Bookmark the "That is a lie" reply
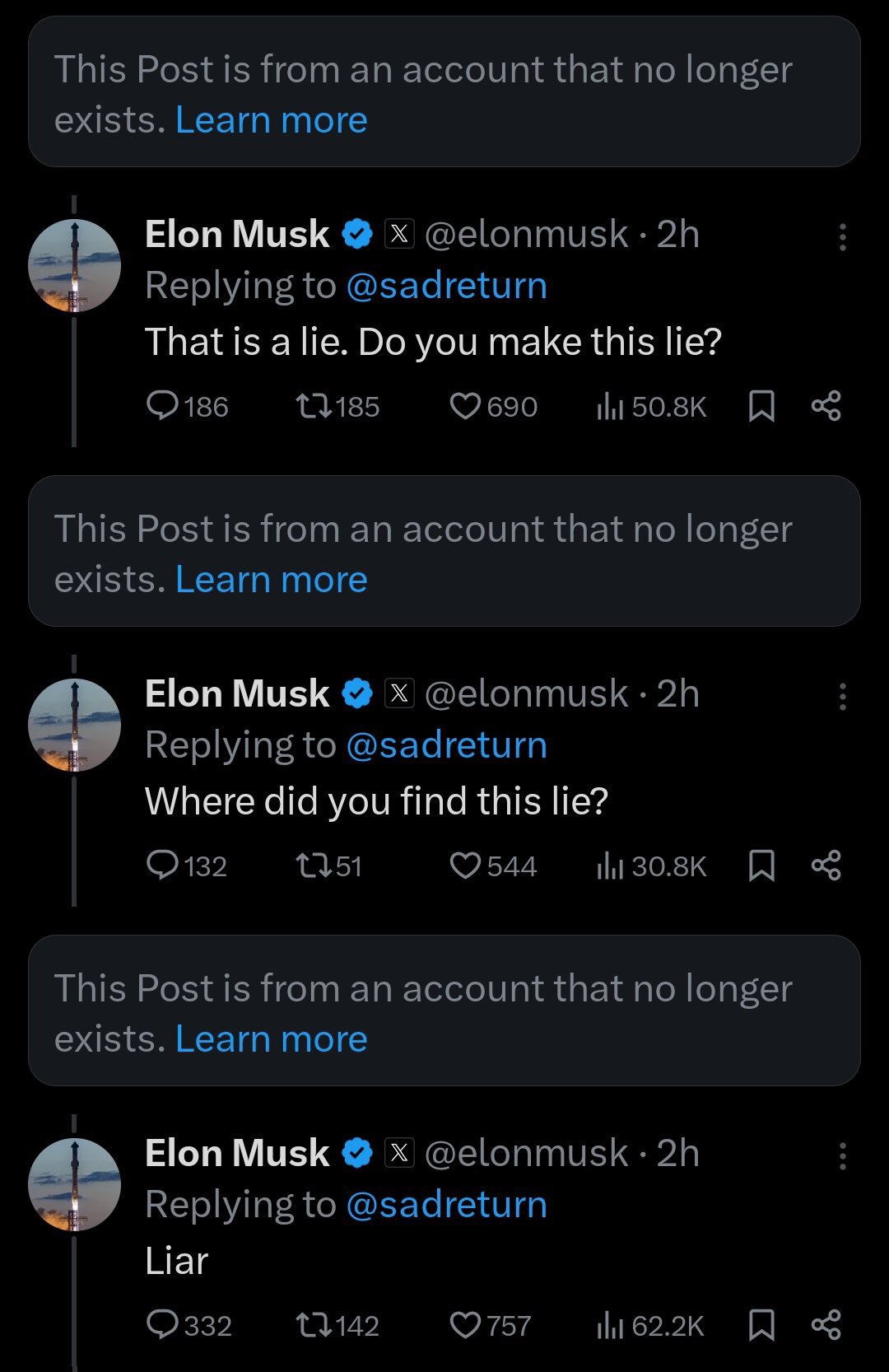Viewport: 889px width, 1372px height. (x=761, y=406)
